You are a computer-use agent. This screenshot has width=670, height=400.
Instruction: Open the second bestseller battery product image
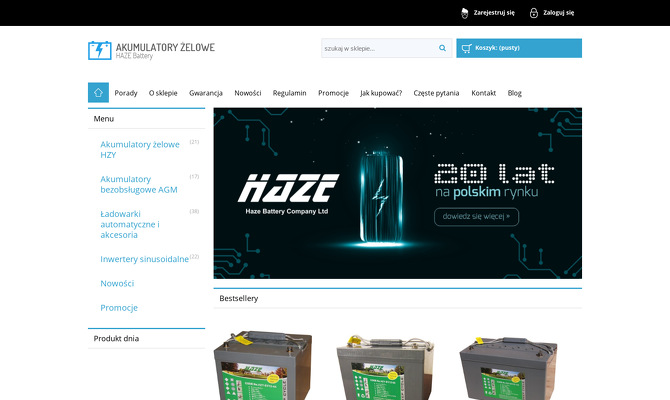tap(385, 368)
